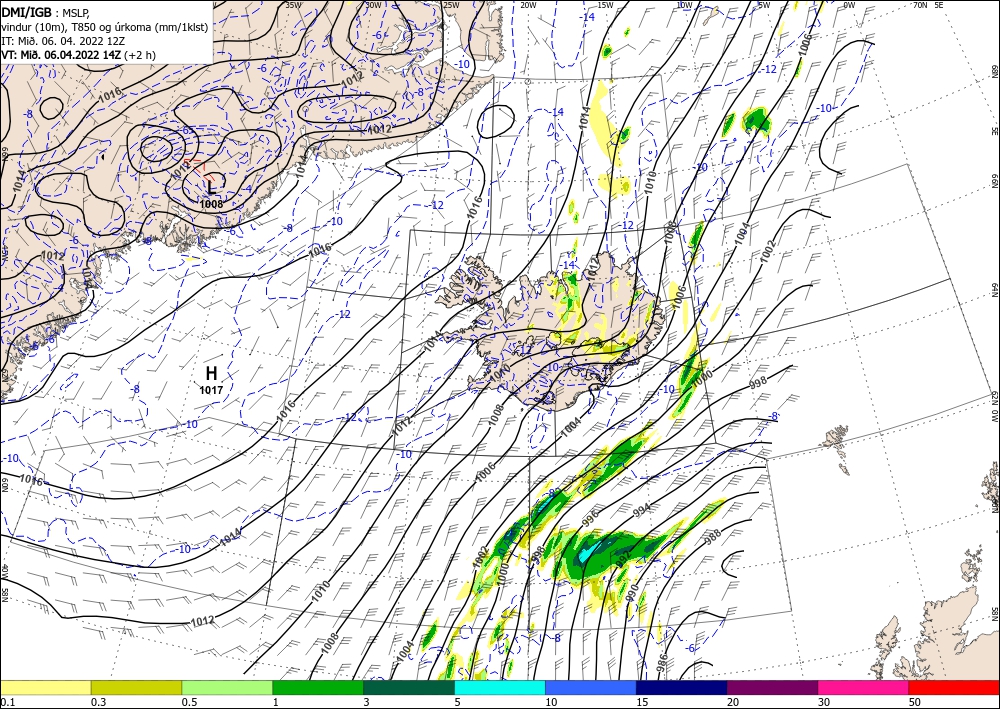
Task: Pick the dark green 3–5 mm legend swatch
Action: (409, 687)
